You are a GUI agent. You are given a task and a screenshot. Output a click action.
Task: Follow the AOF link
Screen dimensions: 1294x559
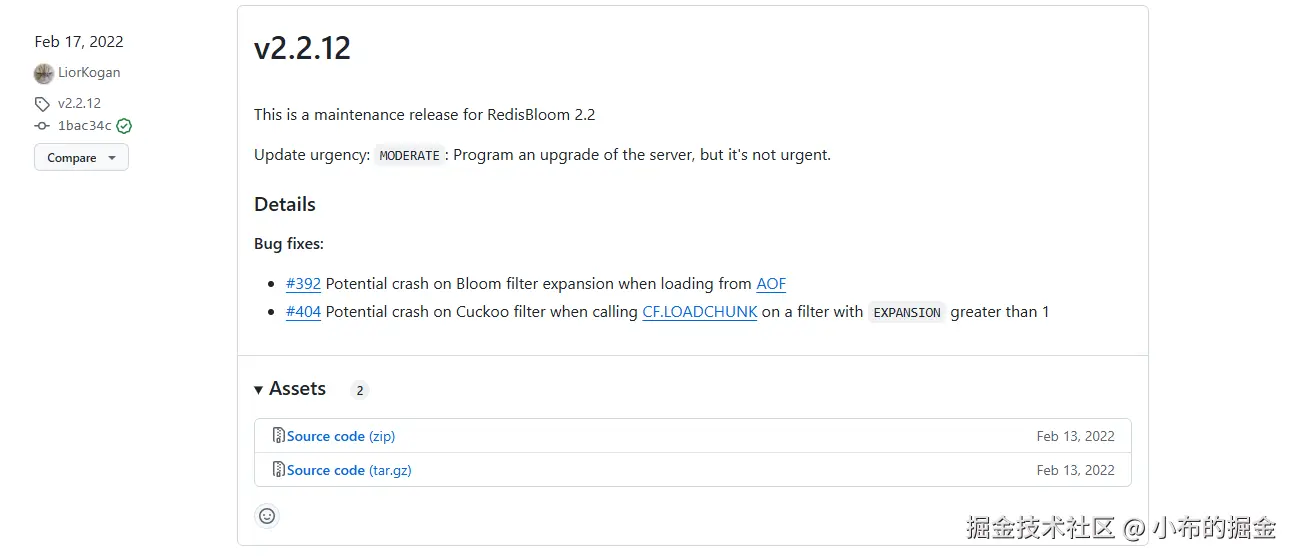point(771,284)
